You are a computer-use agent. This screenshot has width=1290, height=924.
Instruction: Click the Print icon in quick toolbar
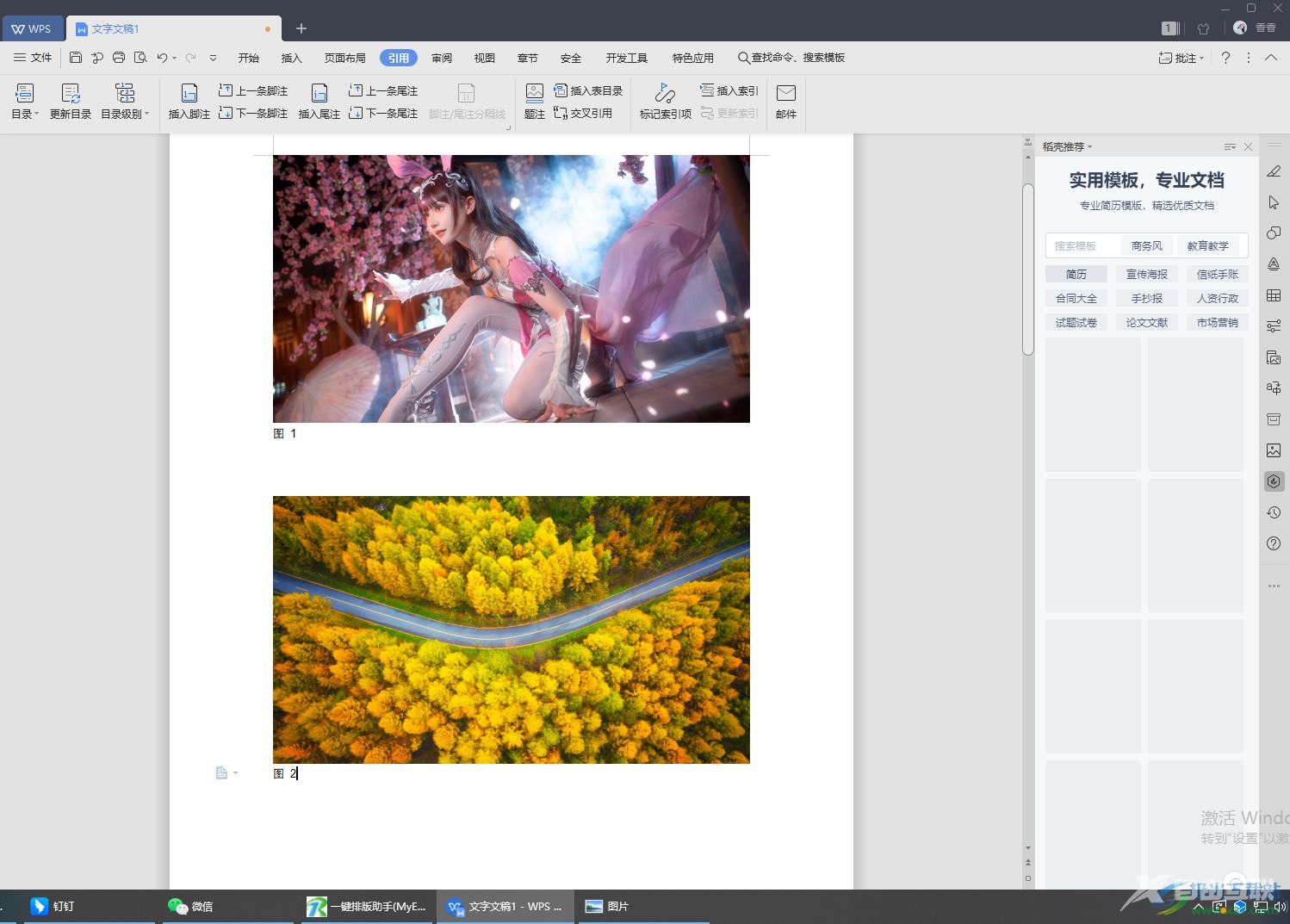click(x=119, y=58)
